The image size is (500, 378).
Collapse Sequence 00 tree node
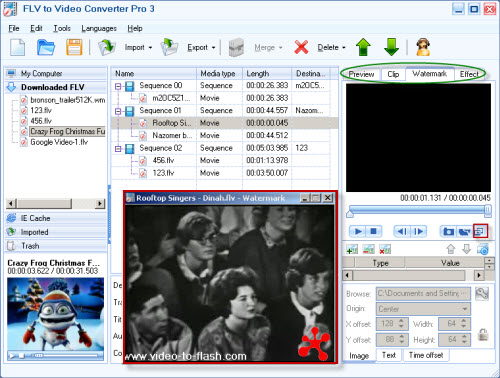[118, 86]
